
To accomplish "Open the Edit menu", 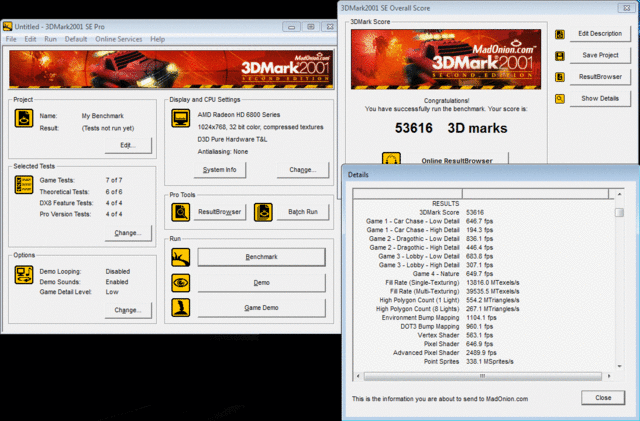I will pyautogui.click(x=30, y=39).
